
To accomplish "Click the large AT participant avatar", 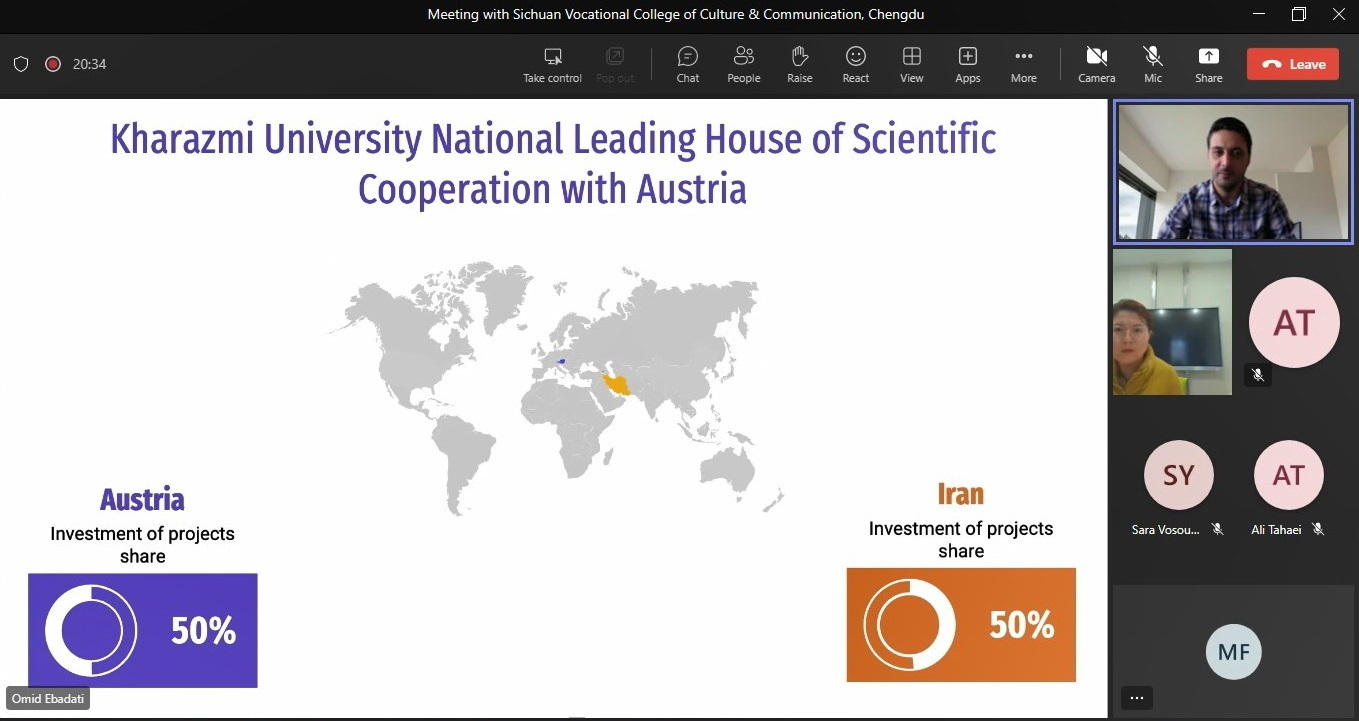I will [1294, 322].
